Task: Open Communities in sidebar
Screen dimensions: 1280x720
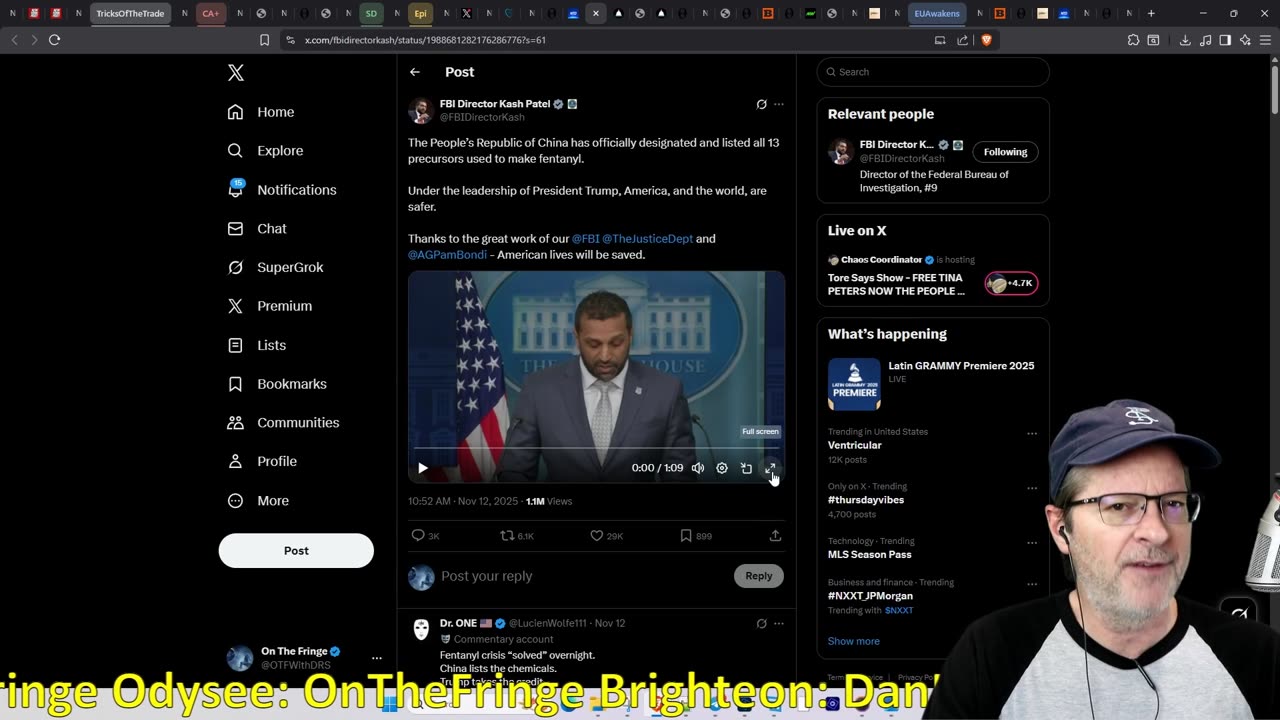Action: point(283,423)
